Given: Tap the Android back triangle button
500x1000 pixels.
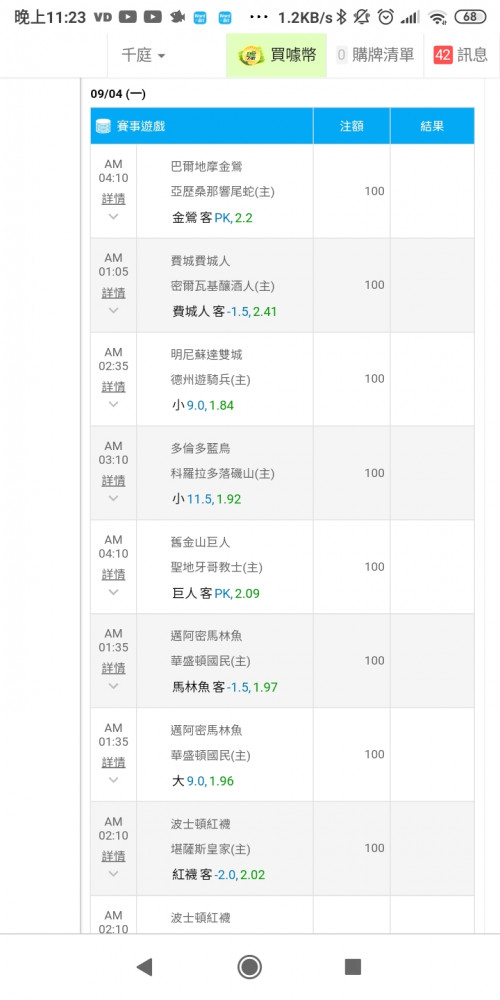Looking at the screenshot, I should pos(145,967).
